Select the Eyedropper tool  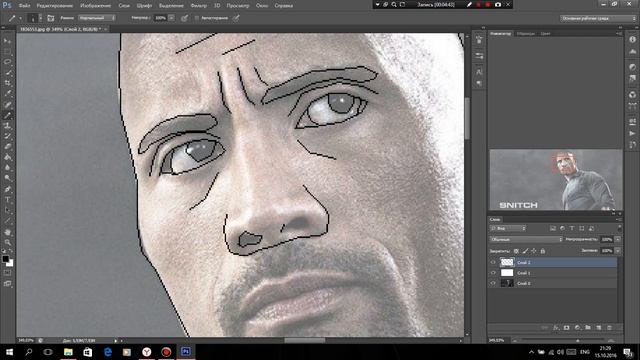tap(7, 94)
